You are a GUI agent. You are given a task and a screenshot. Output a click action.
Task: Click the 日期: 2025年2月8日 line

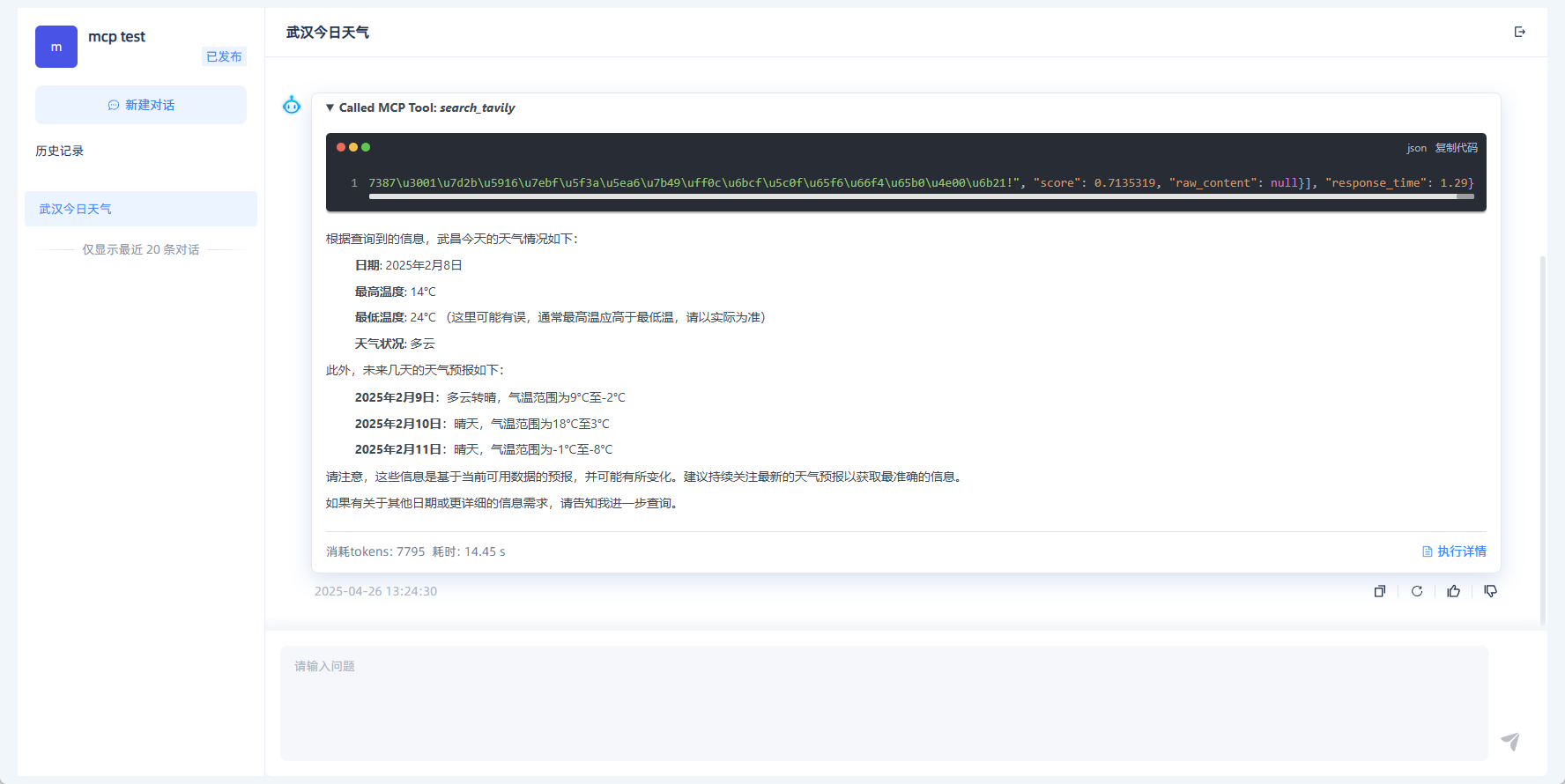(x=409, y=265)
